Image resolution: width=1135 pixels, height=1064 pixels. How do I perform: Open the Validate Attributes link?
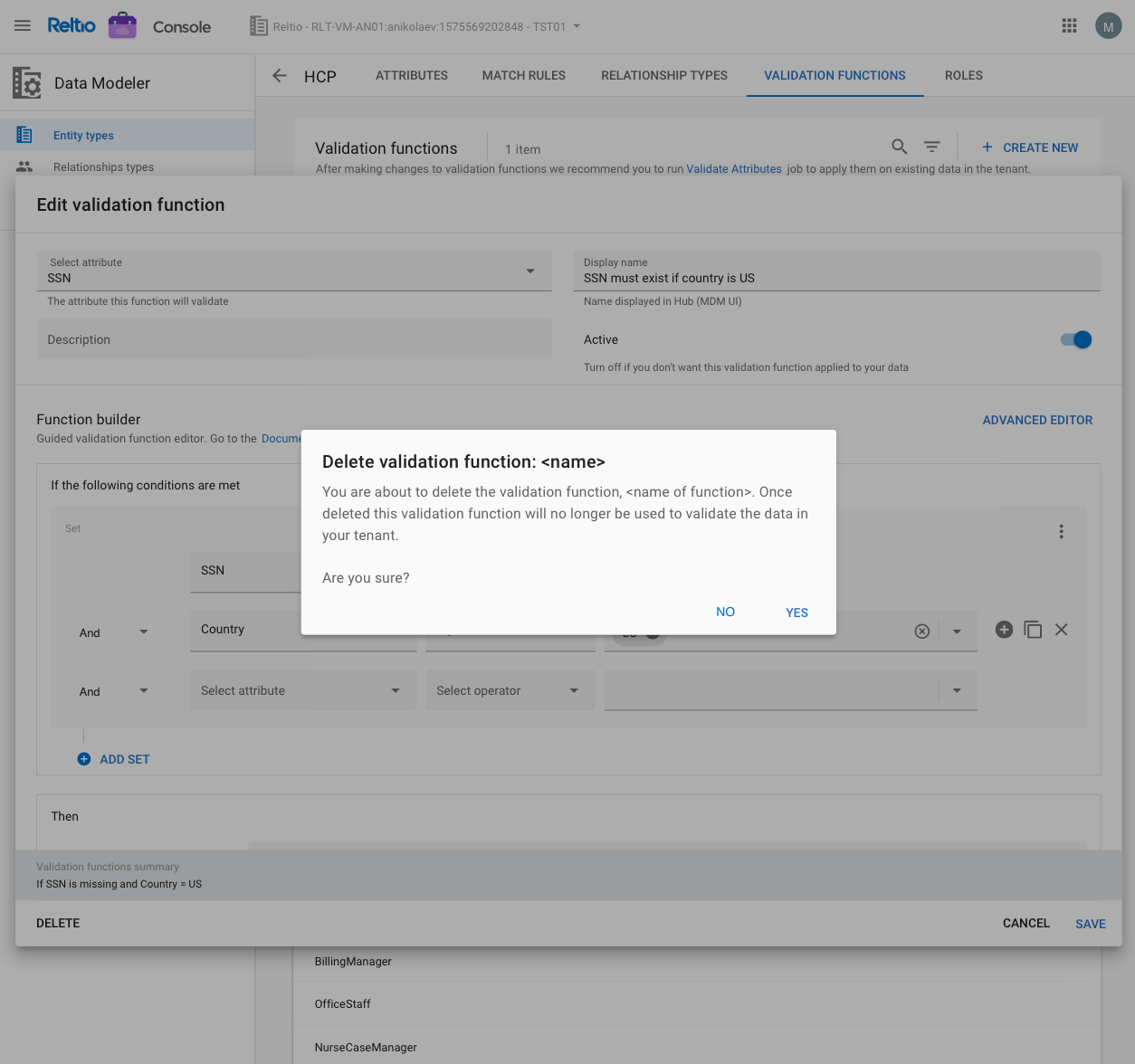click(734, 168)
